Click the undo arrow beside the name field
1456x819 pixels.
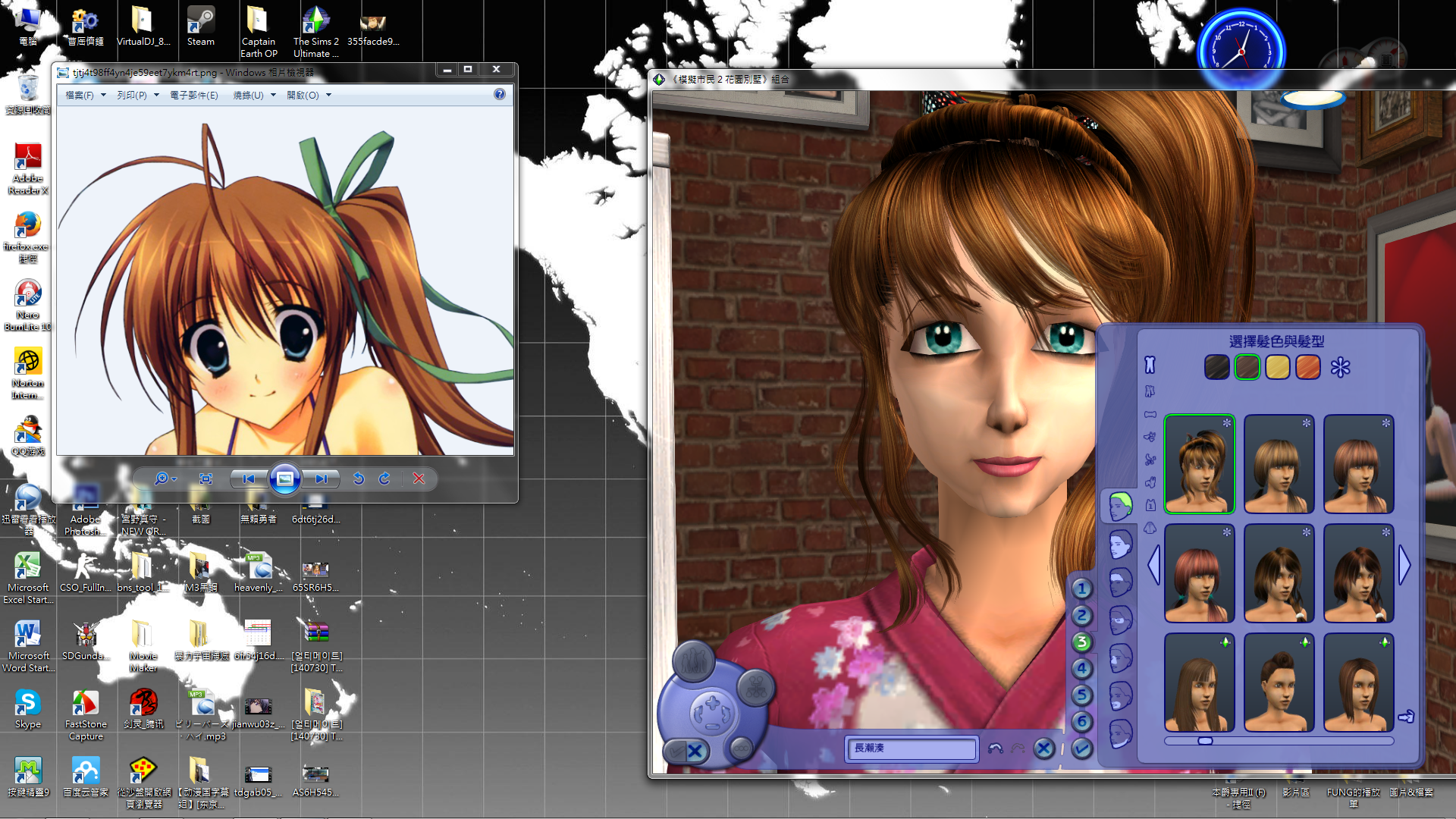995,748
